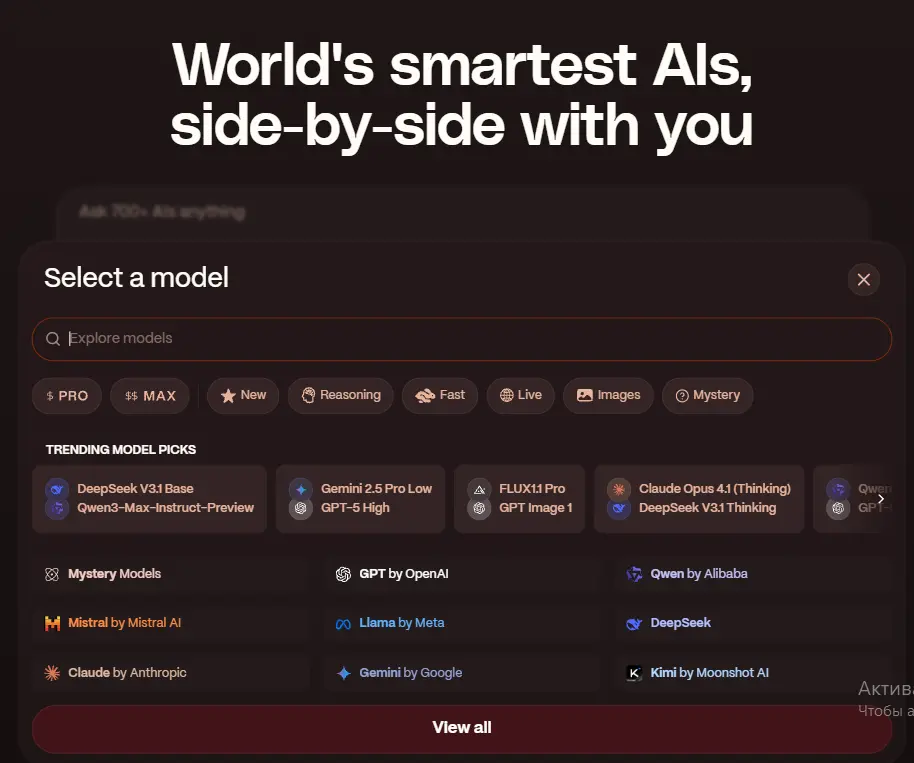The height and width of the screenshot is (763, 914).
Task: Toggle the Mystery filter chip
Action: (708, 396)
